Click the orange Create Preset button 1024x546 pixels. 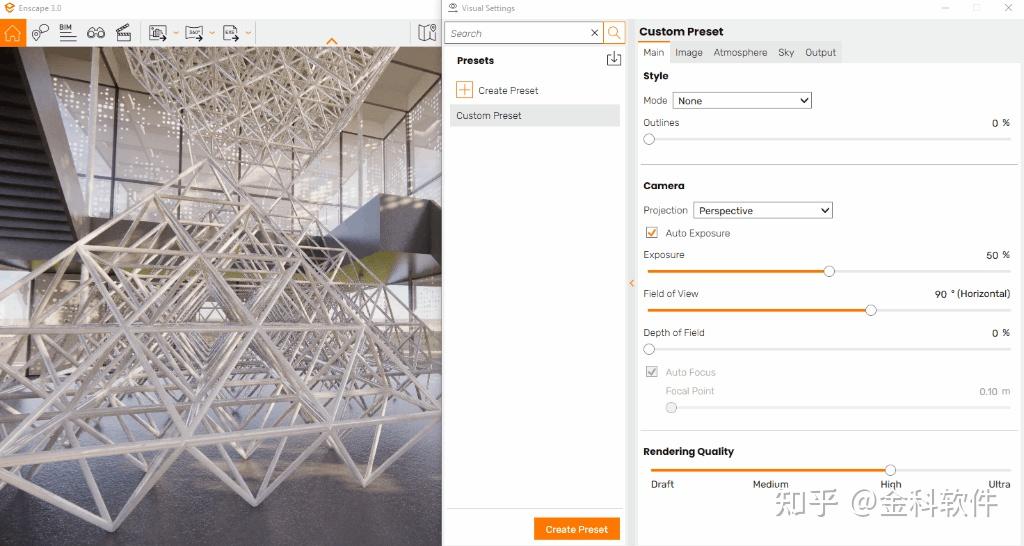pos(577,529)
